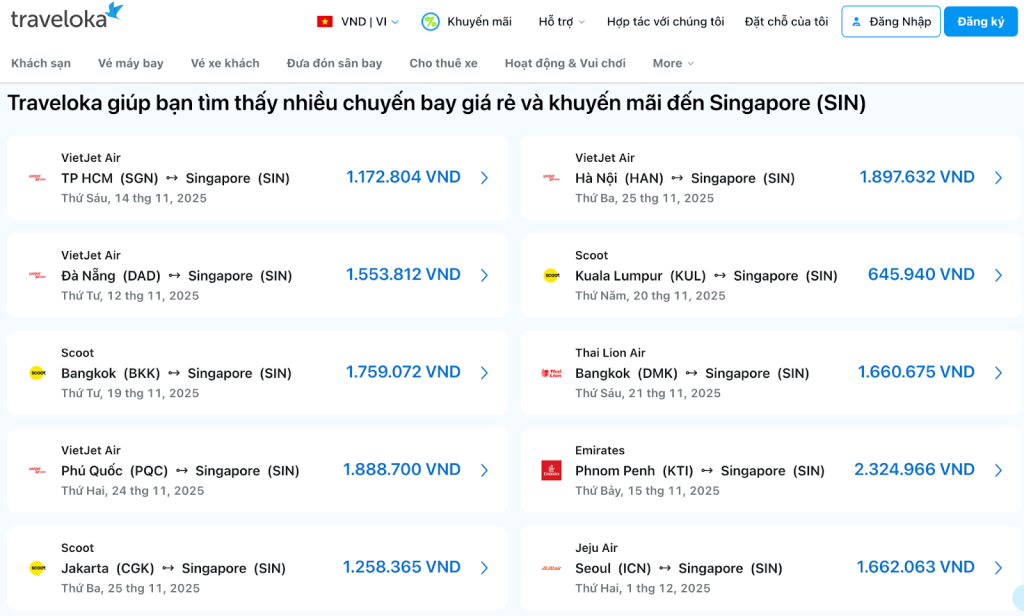Open arrow for Đà Nẵng to Singapore flight
The height and width of the screenshot is (616, 1024).
(484, 275)
